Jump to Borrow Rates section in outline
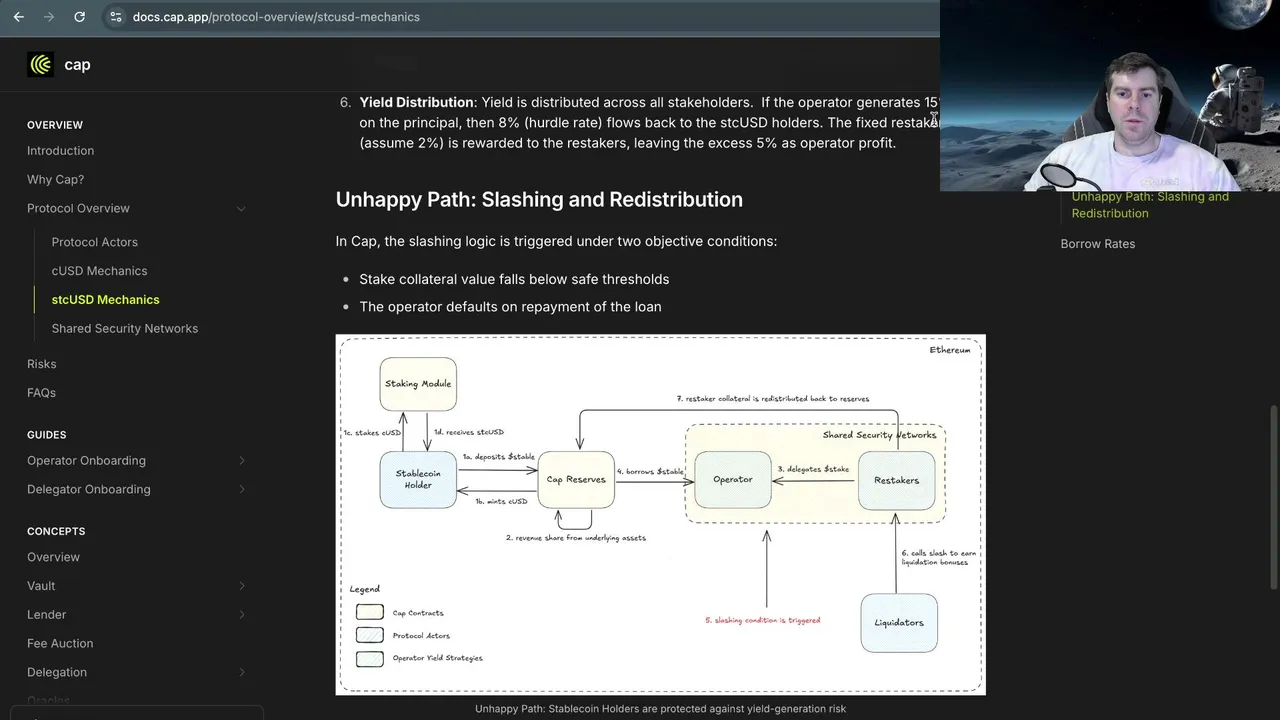Viewport: 1280px width, 720px height. click(1097, 244)
